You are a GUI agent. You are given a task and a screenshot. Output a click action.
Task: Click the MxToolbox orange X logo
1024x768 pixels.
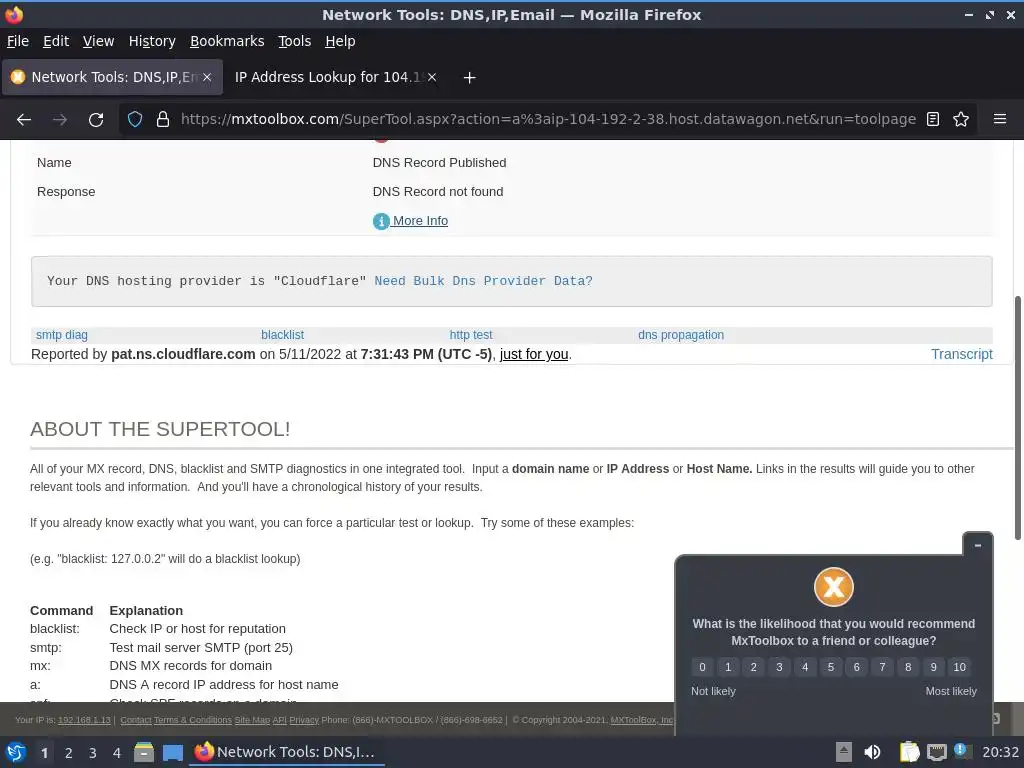834,586
